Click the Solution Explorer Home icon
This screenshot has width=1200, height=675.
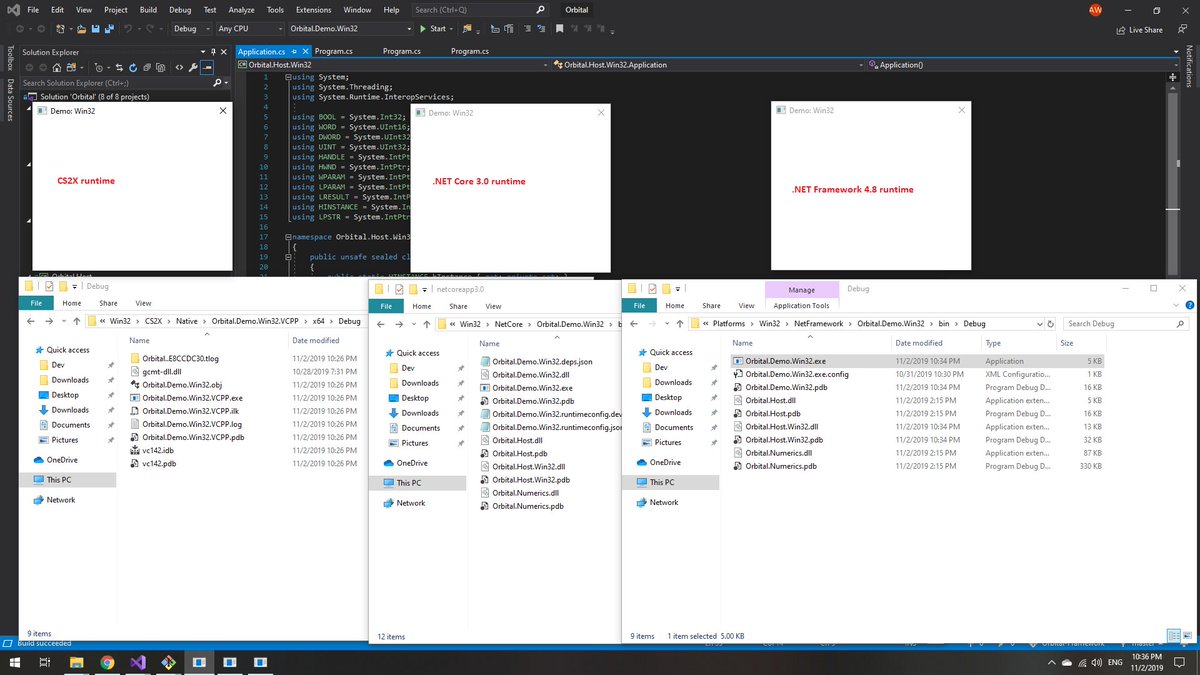point(57,68)
